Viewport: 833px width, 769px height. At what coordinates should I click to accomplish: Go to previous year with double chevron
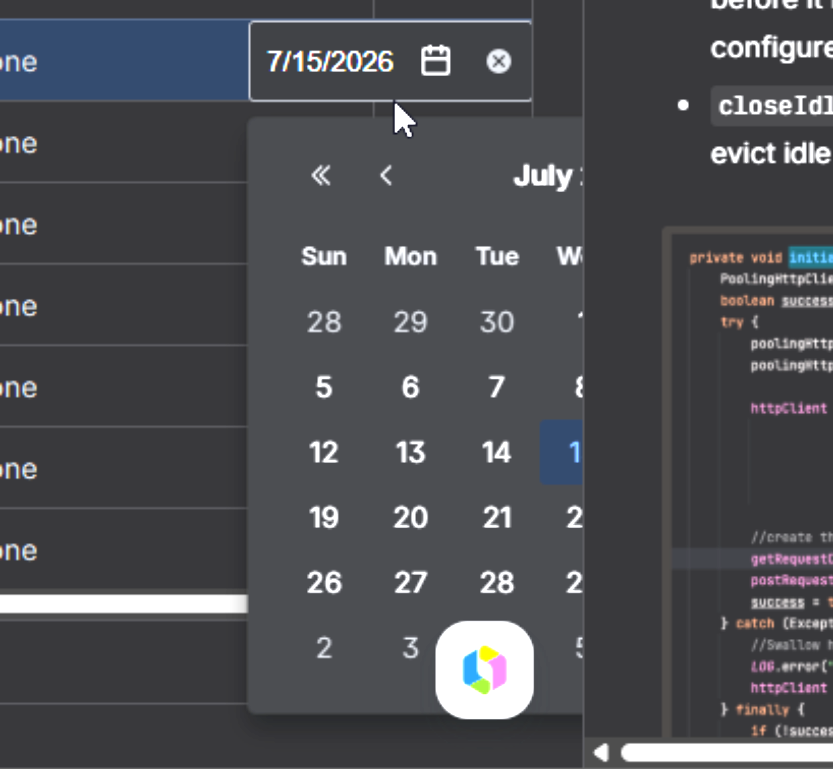(x=321, y=175)
